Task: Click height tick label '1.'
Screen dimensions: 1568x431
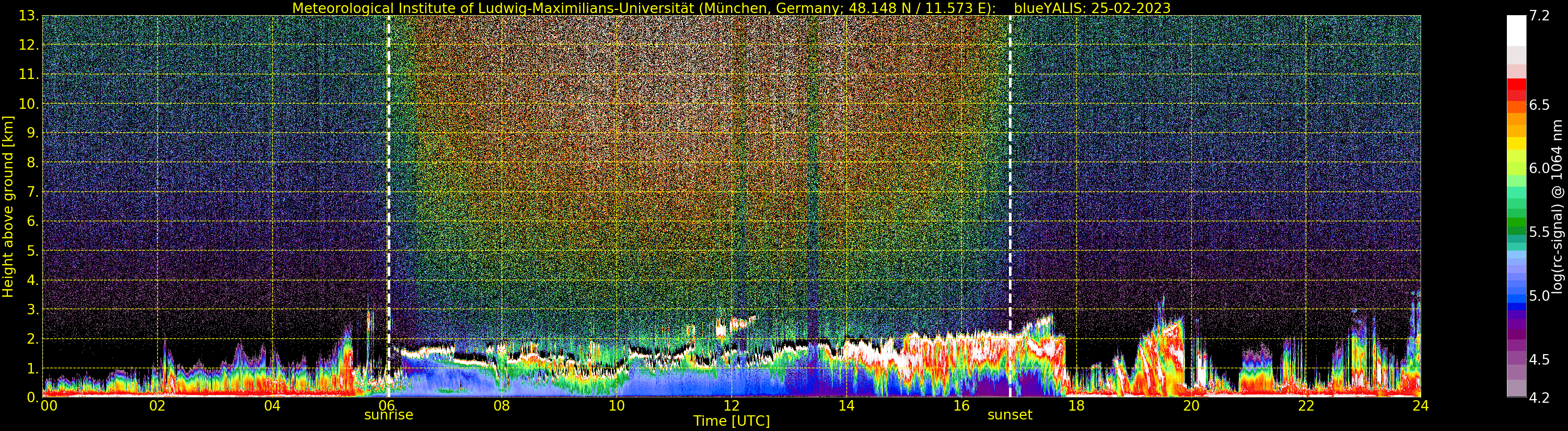Action: [x=32, y=368]
